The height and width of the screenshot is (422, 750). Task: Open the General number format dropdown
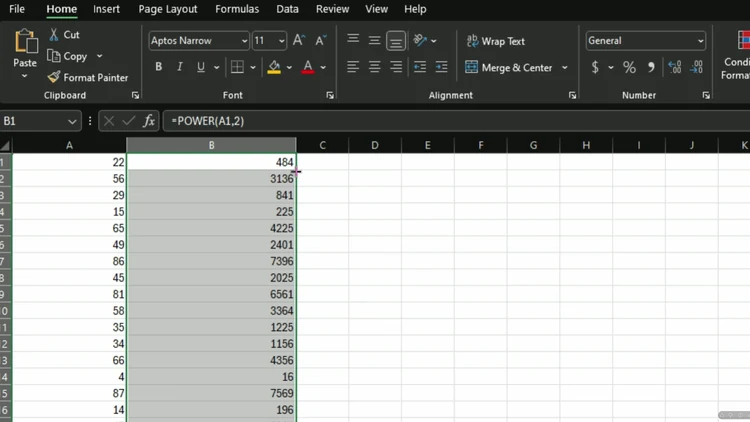click(x=700, y=41)
